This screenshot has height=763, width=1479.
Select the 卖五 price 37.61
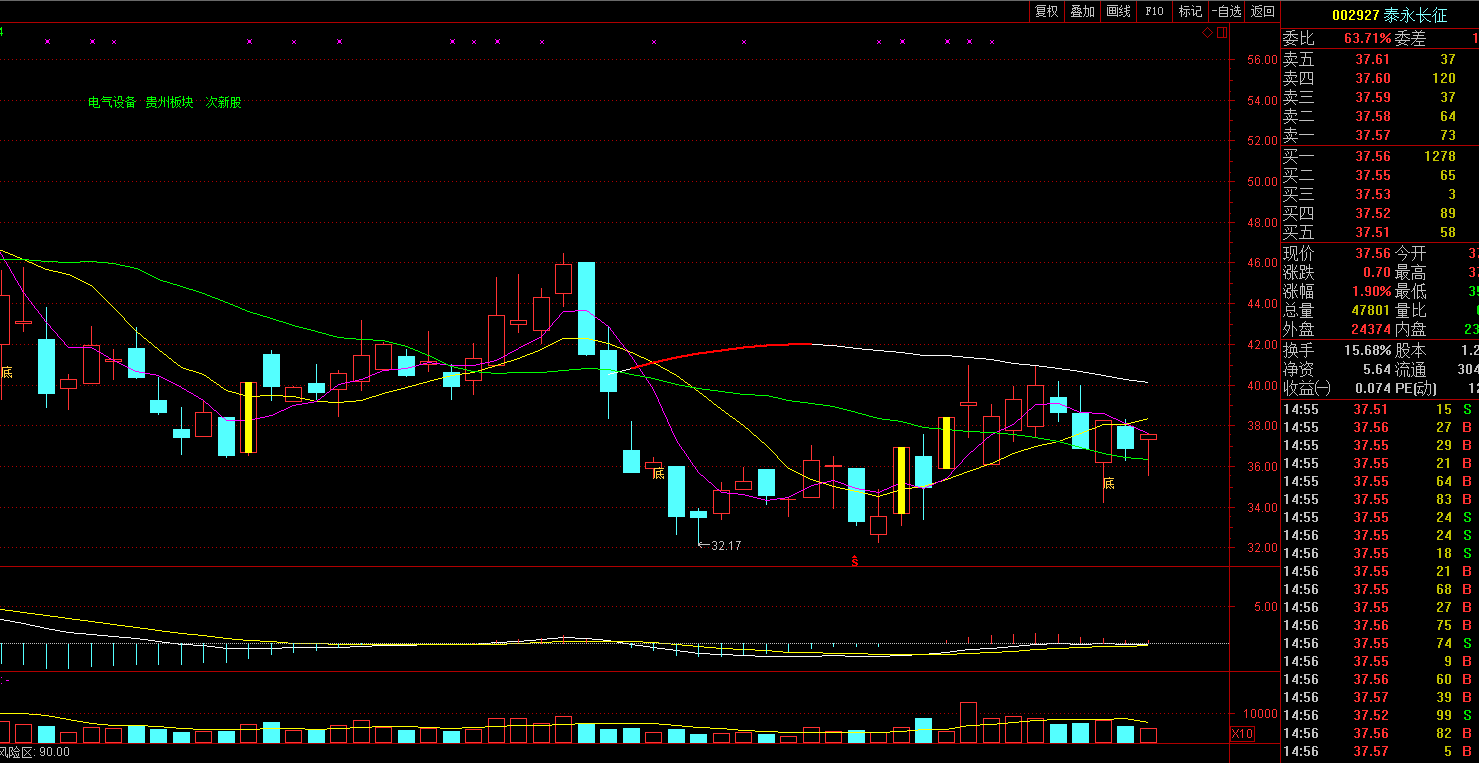point(1373,60)
